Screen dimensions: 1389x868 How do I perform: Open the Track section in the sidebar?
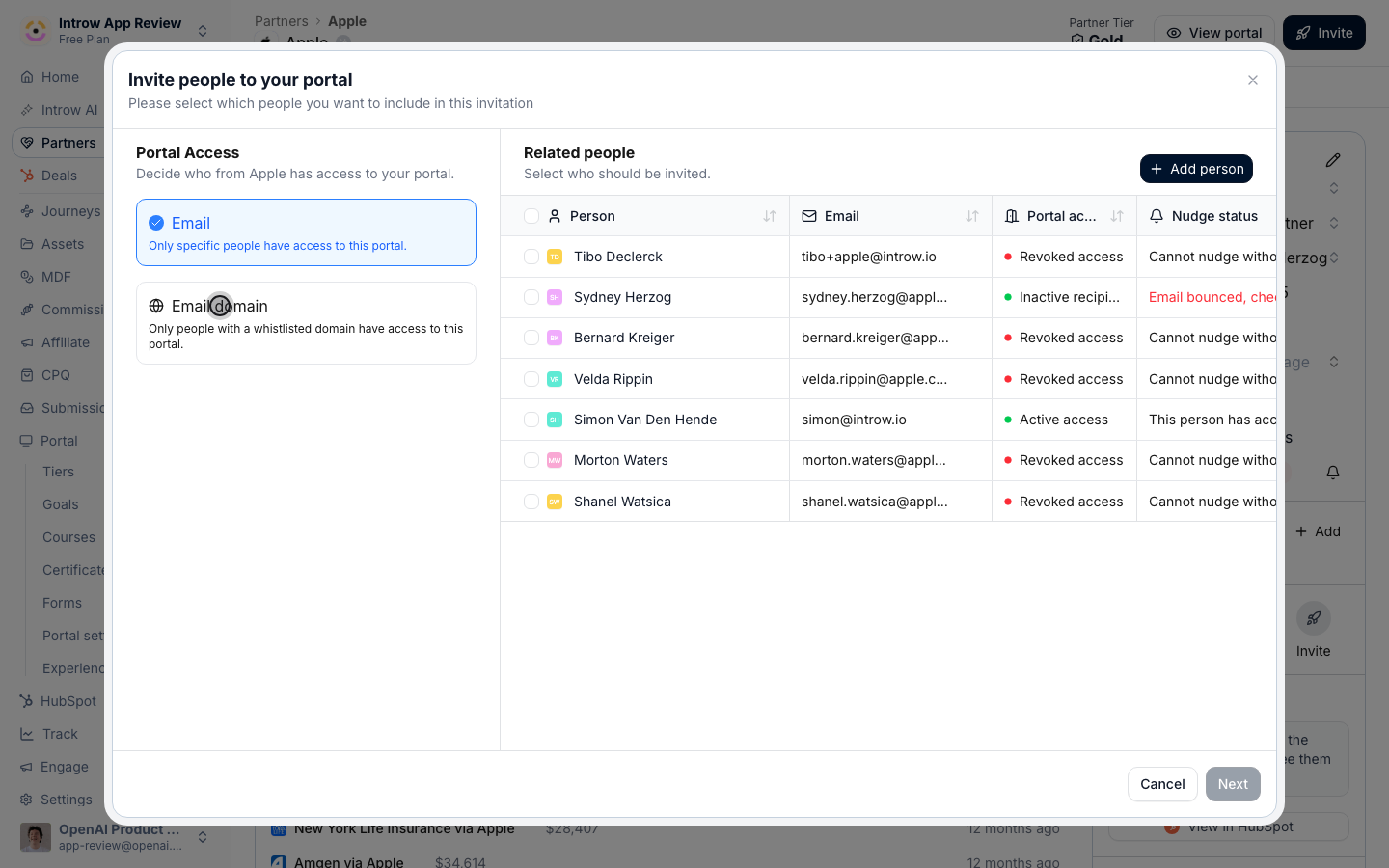point(58,734)
